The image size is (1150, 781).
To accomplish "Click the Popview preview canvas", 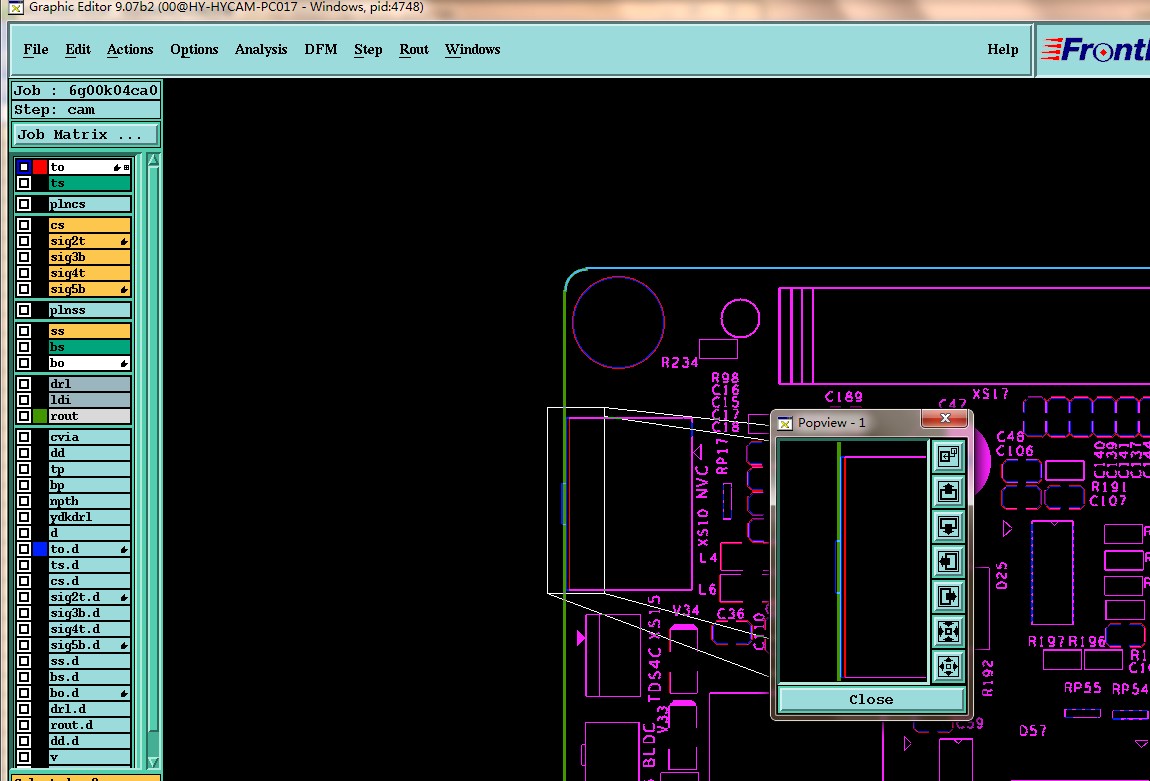I will [x=854, y=561].
